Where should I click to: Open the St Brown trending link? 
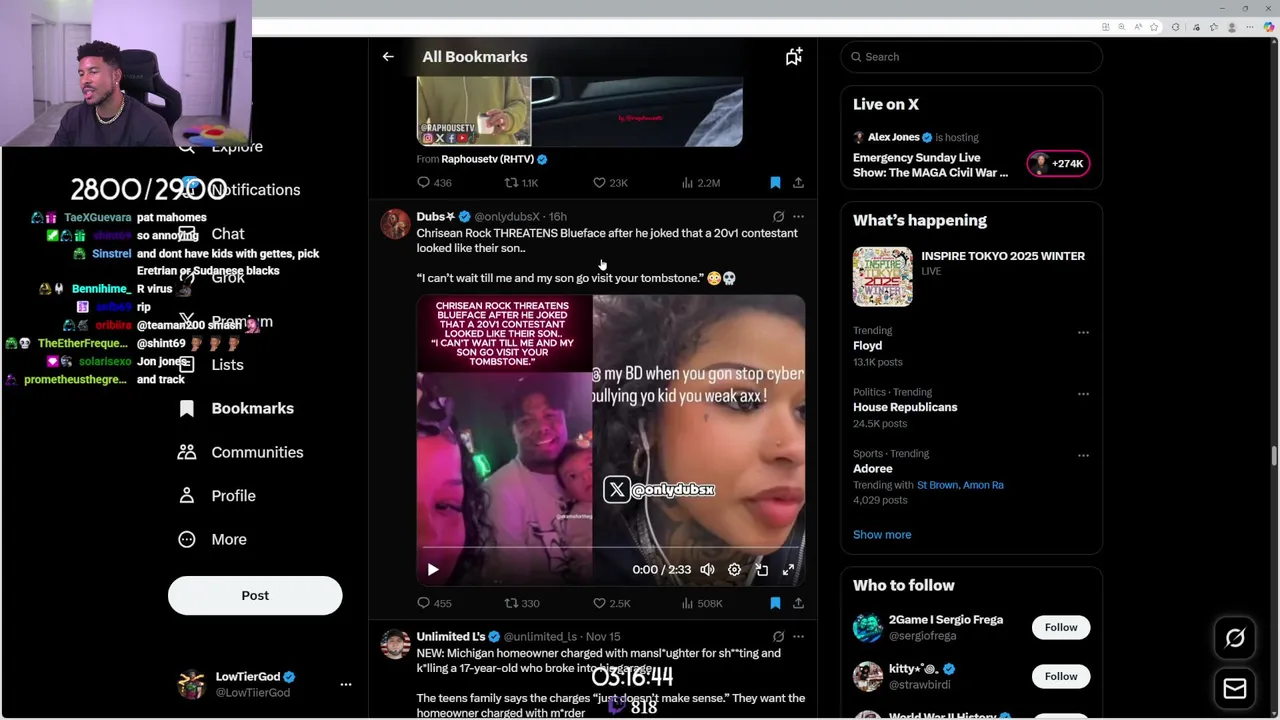[937, 485]
